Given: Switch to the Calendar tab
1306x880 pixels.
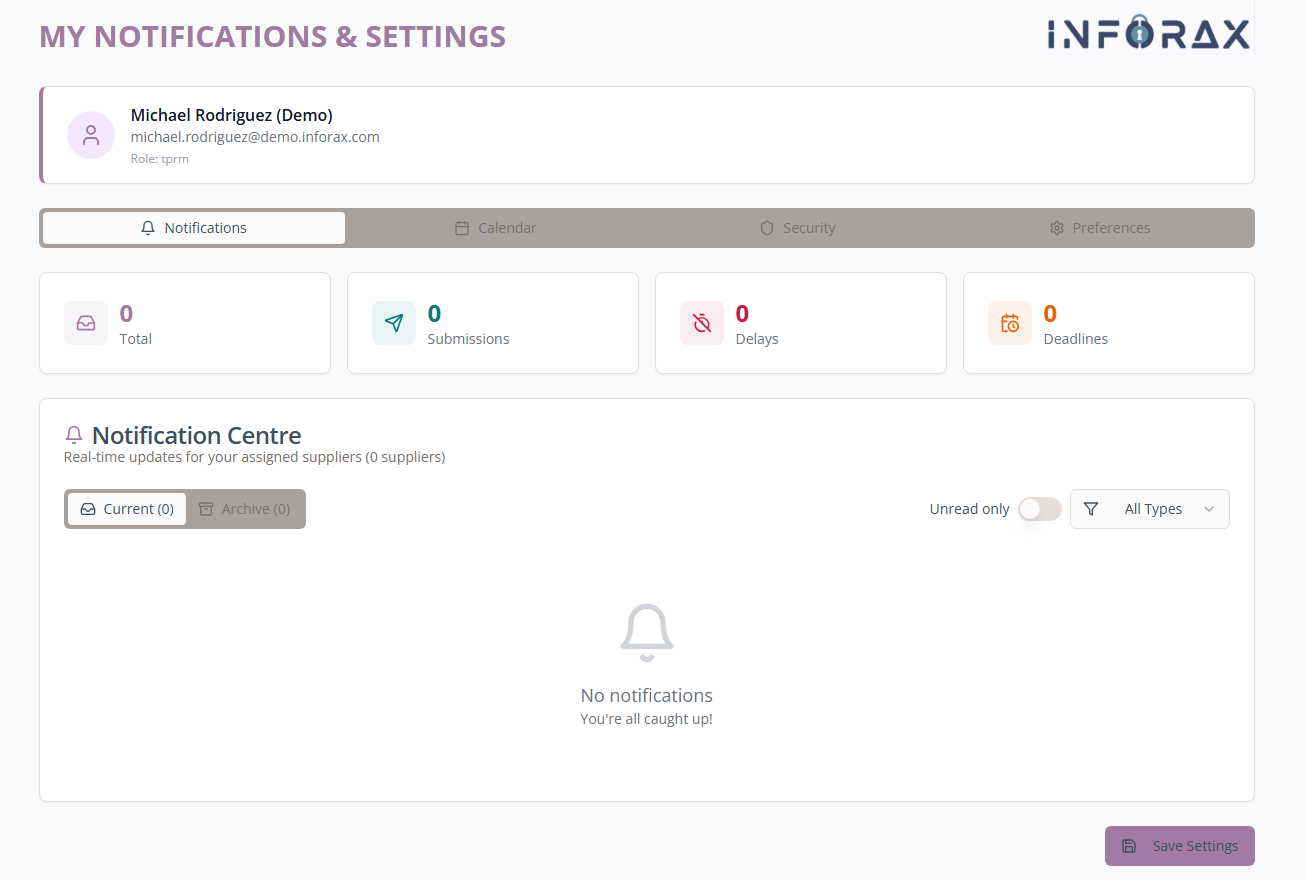Looking at the screenshot, I should 496,228.
